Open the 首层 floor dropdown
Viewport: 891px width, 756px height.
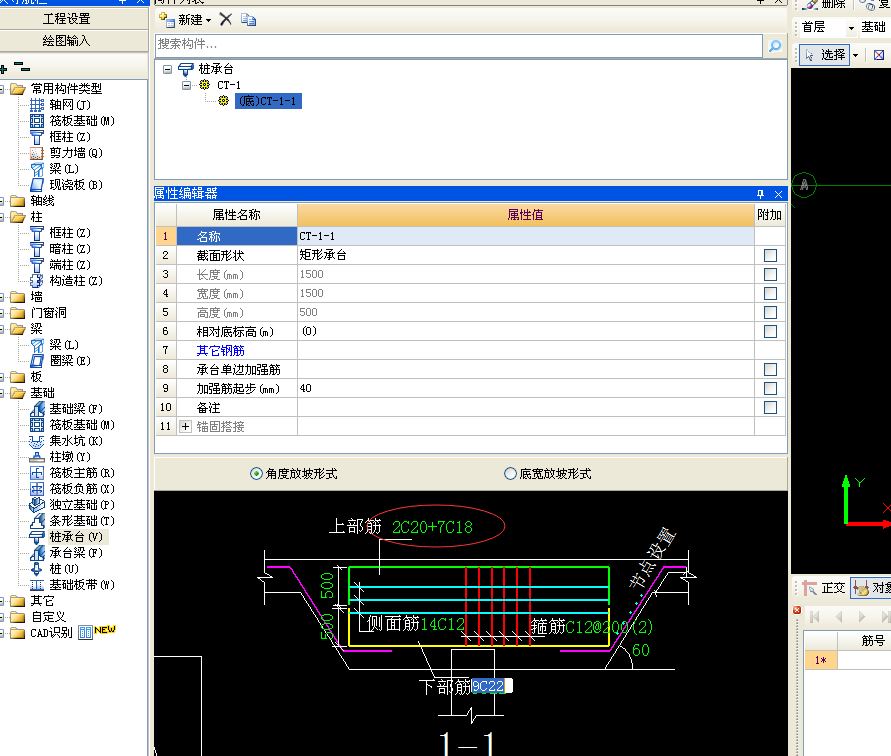851,27
